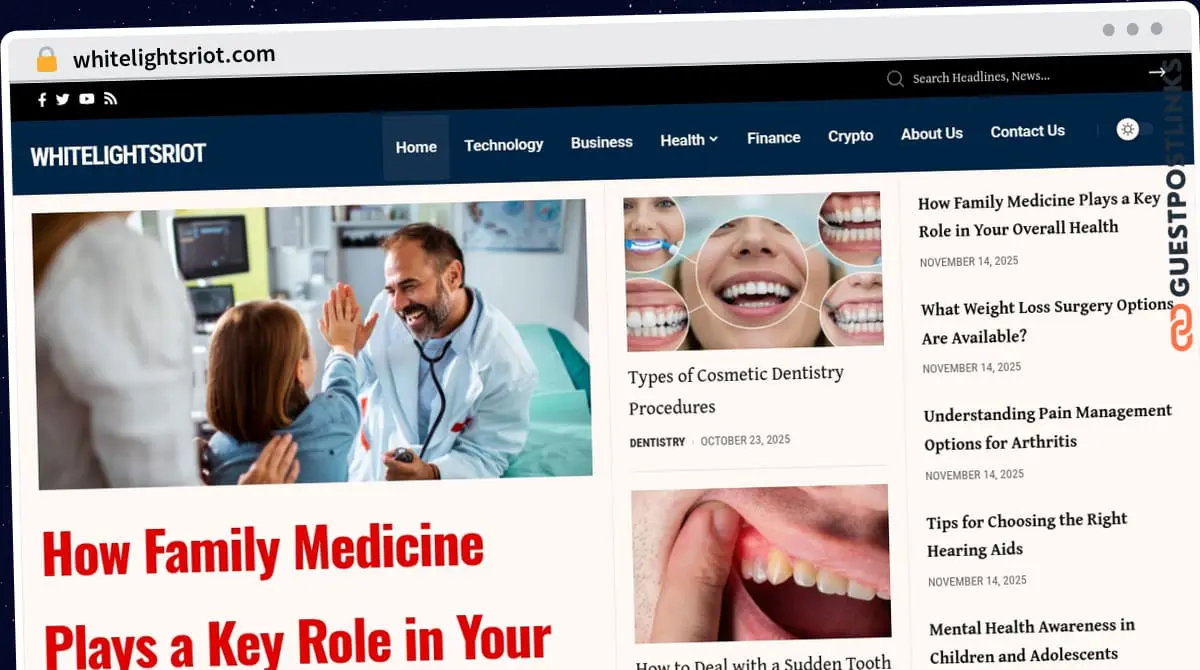Click the padlock icon in address bar
This screenshot has width=1200, height=670.
pyautogui.click(x=46, y=59)
